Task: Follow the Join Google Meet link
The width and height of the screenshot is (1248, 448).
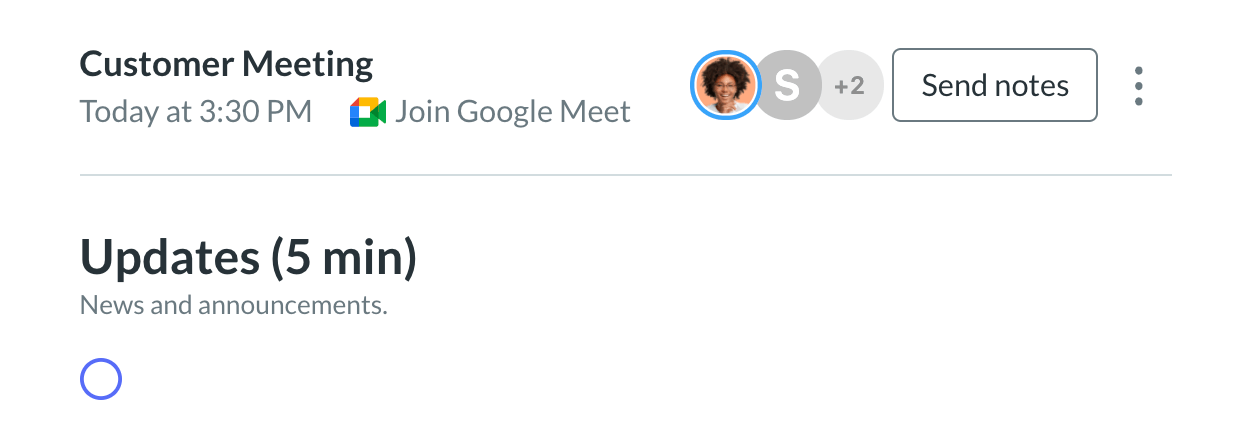Action: (513, 112)
